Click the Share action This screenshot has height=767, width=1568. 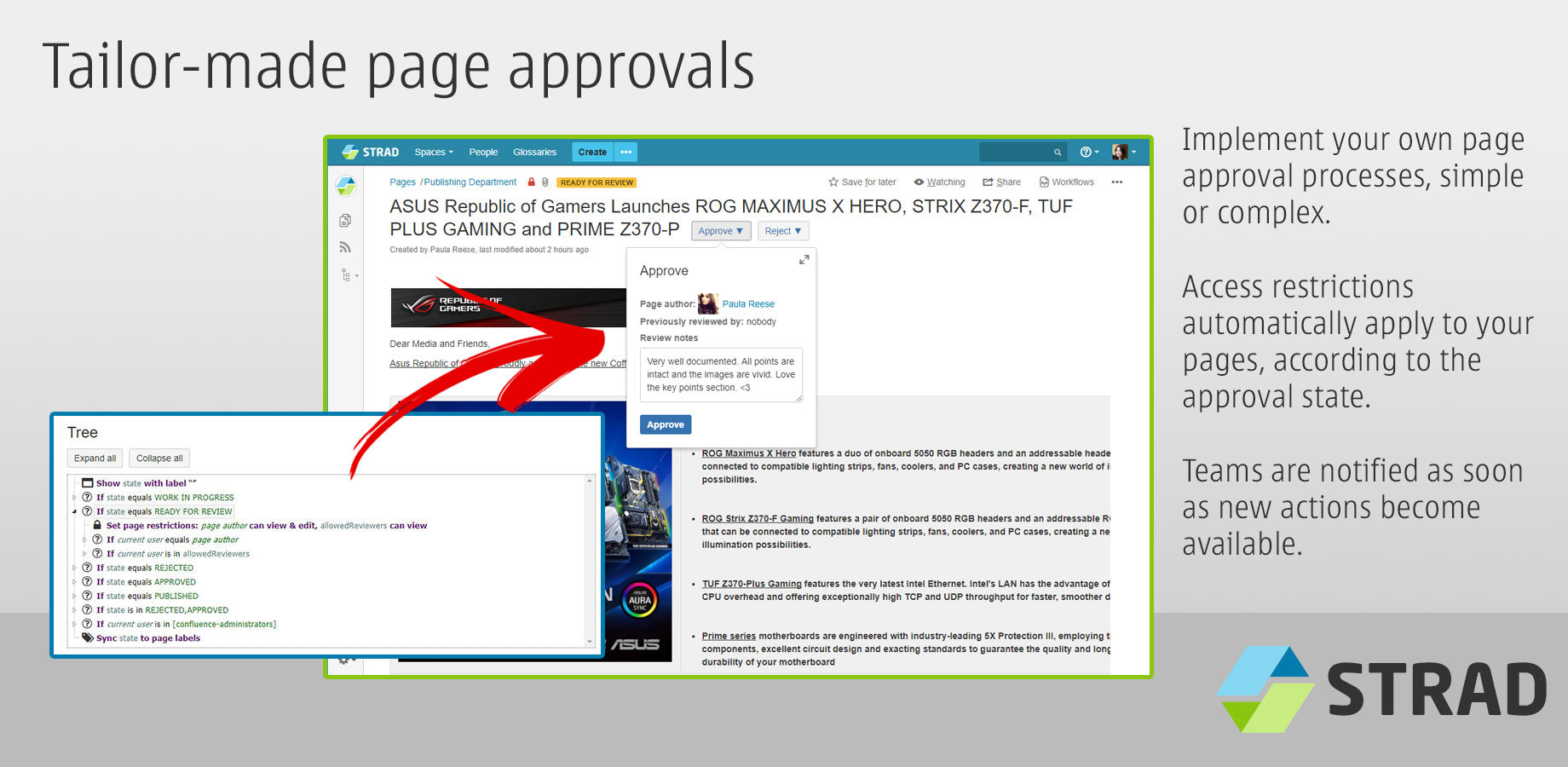coord(1001,182)
